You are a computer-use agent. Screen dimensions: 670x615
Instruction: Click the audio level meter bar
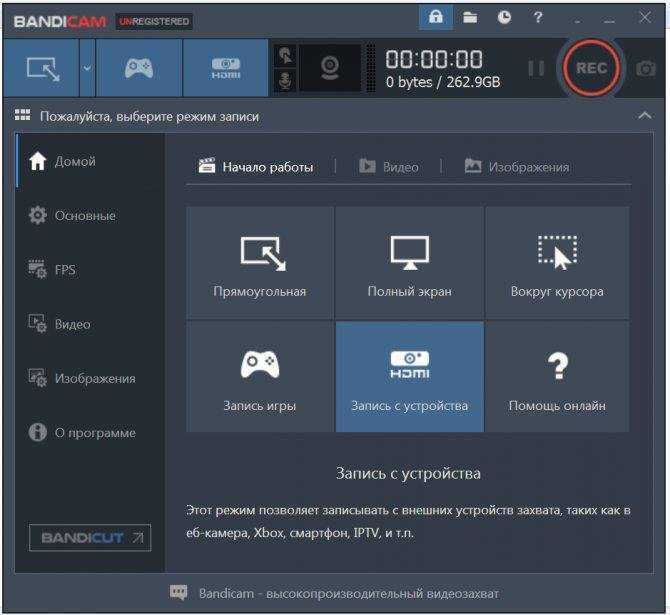click(371, 68)
